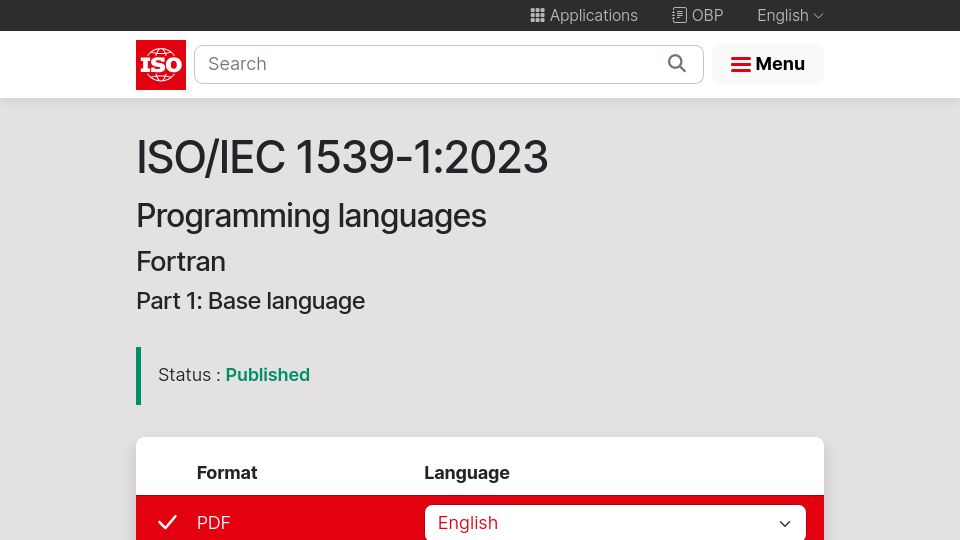The width and height of the screenshot is (960, 540).
Task: Select the PDF format row checkmark
Action: 167,522
